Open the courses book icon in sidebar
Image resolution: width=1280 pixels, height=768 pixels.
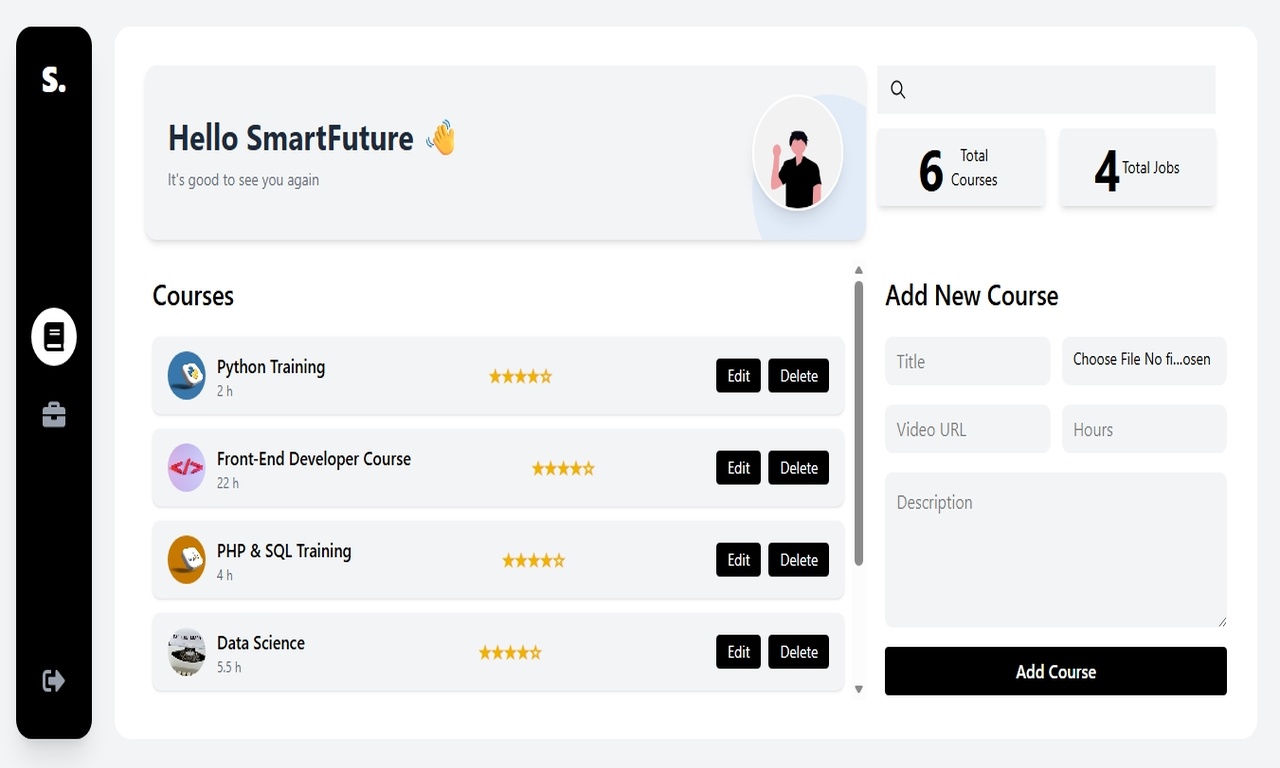pos(54,337)
